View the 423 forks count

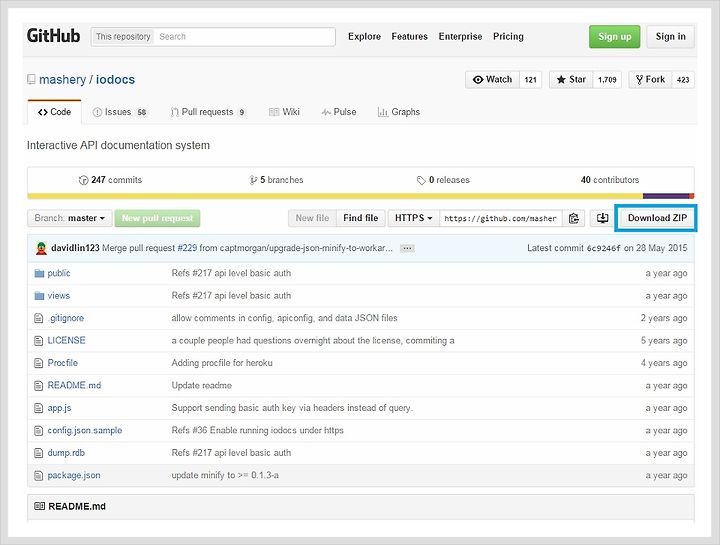click(683, 79)
